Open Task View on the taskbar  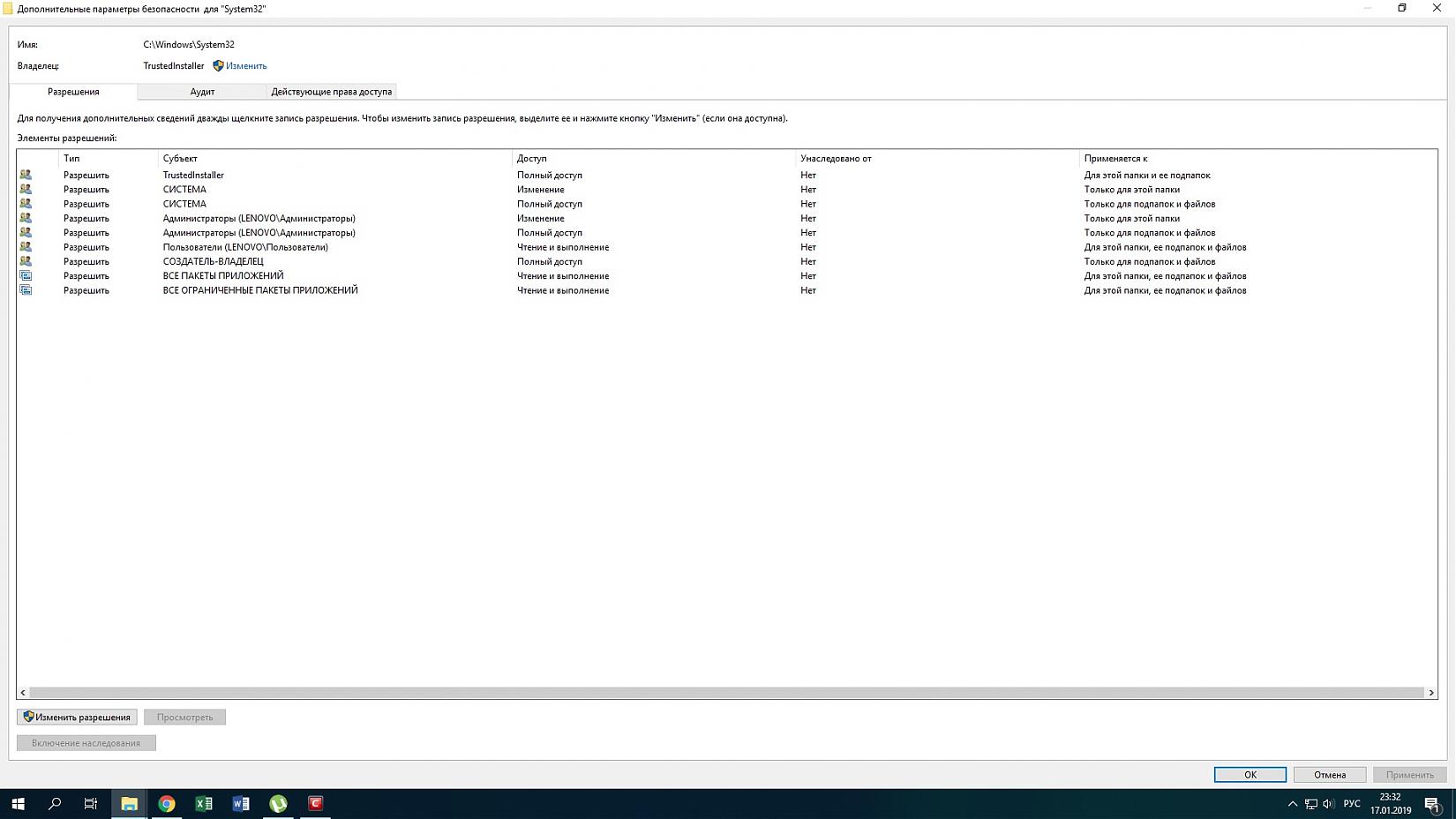click(x=91, y=803)
